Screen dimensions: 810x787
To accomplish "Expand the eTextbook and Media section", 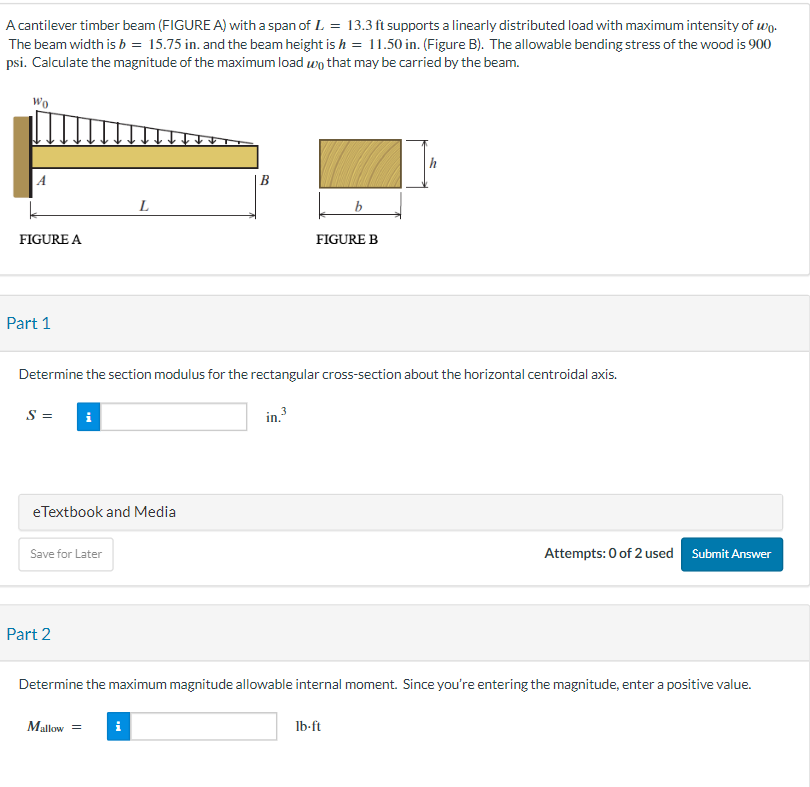I will coord(96,511).
